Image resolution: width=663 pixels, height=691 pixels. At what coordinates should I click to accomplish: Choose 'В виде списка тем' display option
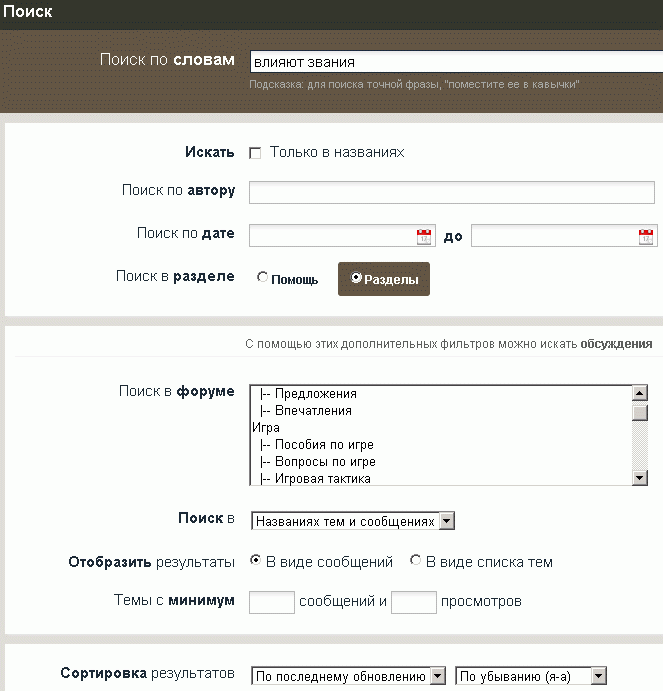[x=415, y=560]
